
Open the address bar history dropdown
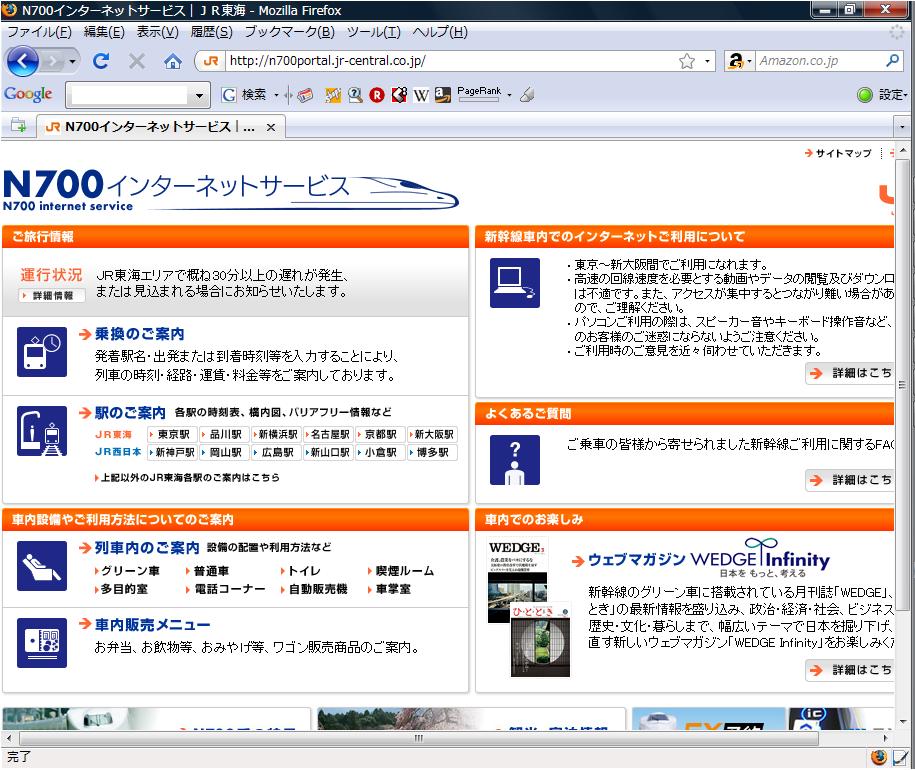click(707, 61)
